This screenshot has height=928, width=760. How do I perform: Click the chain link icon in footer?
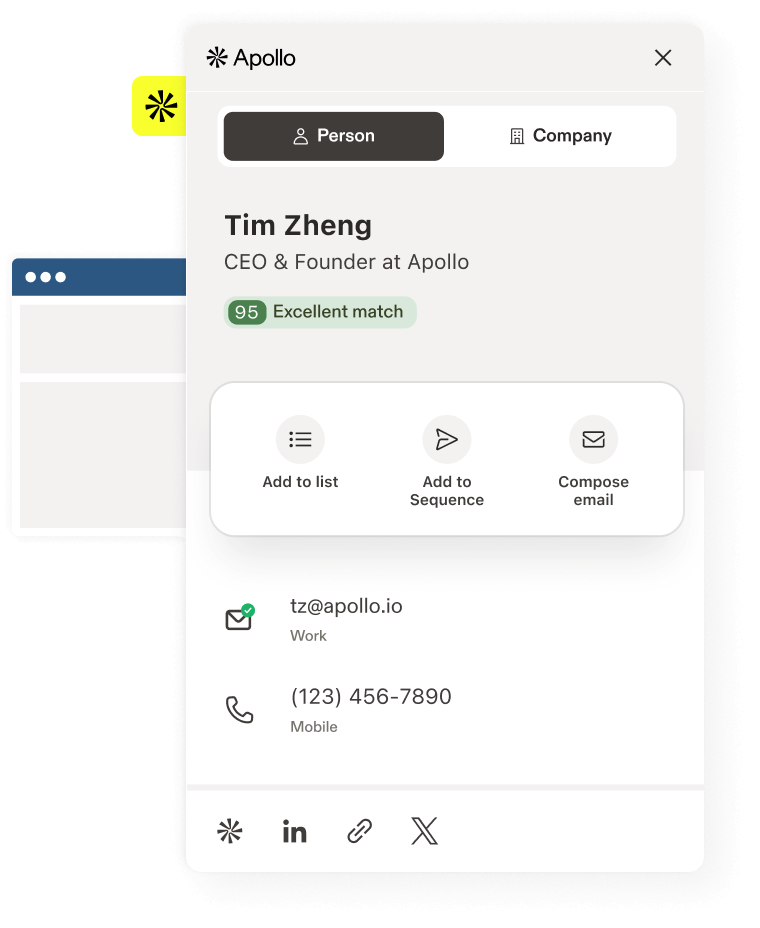359,831
